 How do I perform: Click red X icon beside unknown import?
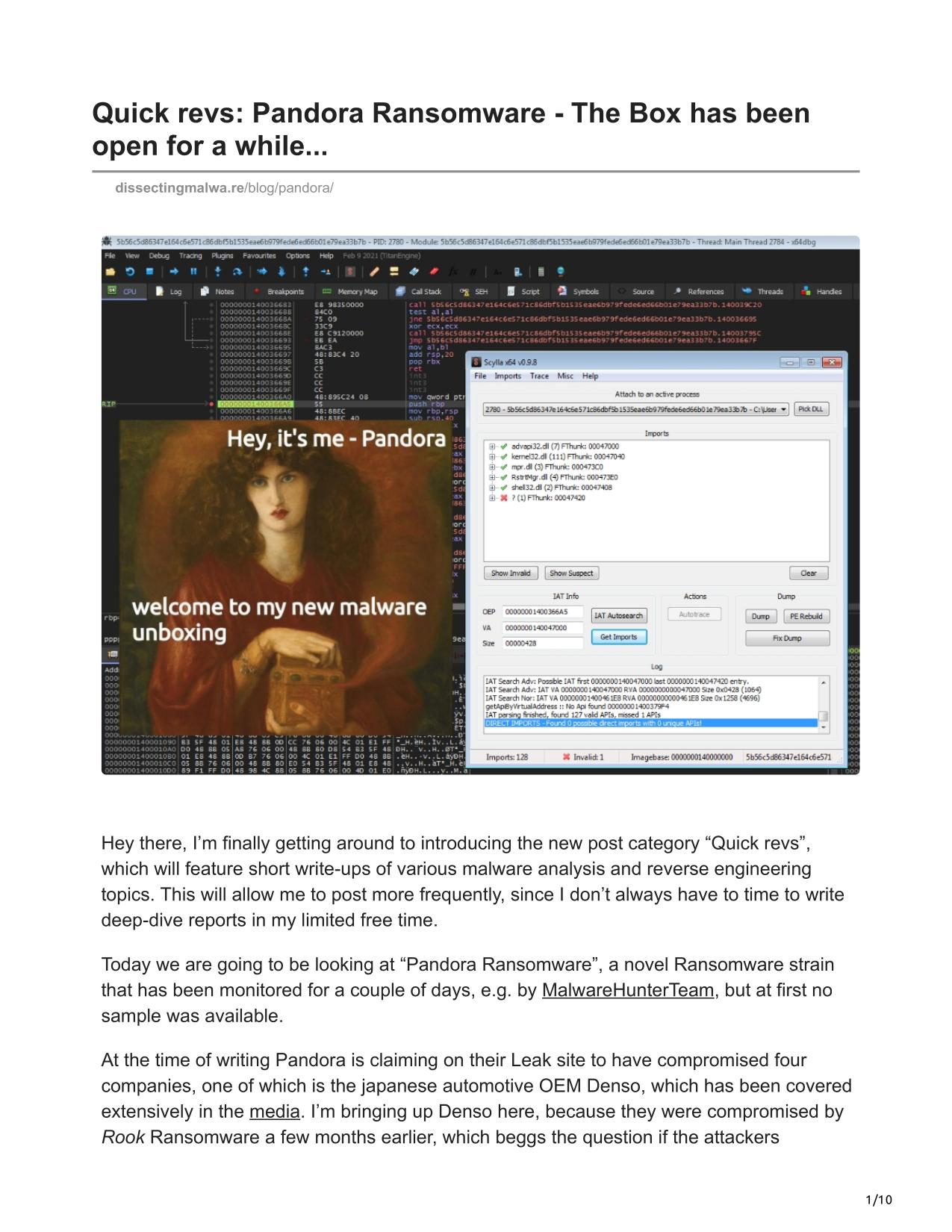click(504, 497)
